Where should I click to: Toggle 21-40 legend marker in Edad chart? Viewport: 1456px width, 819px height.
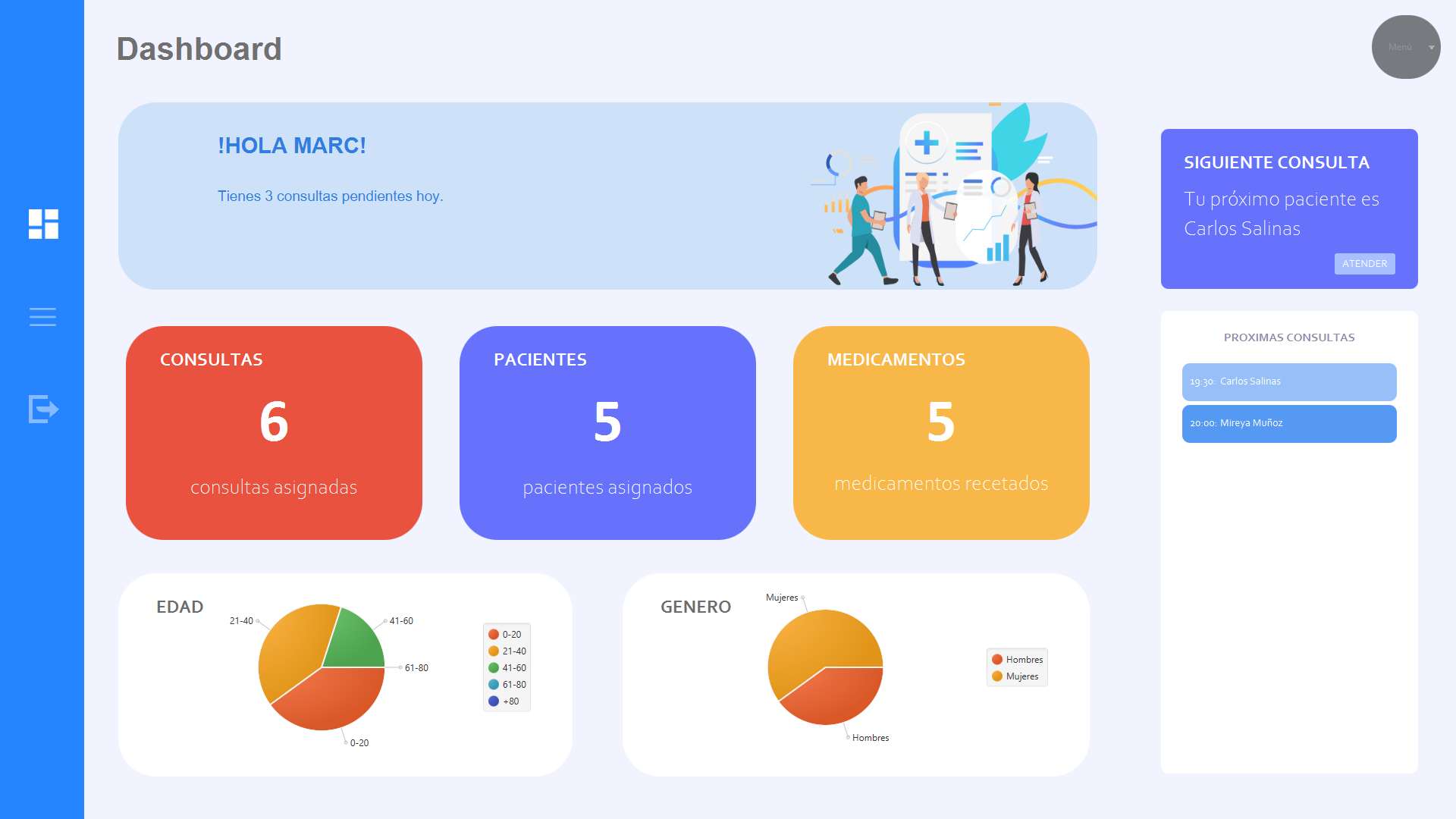point(494,651)
